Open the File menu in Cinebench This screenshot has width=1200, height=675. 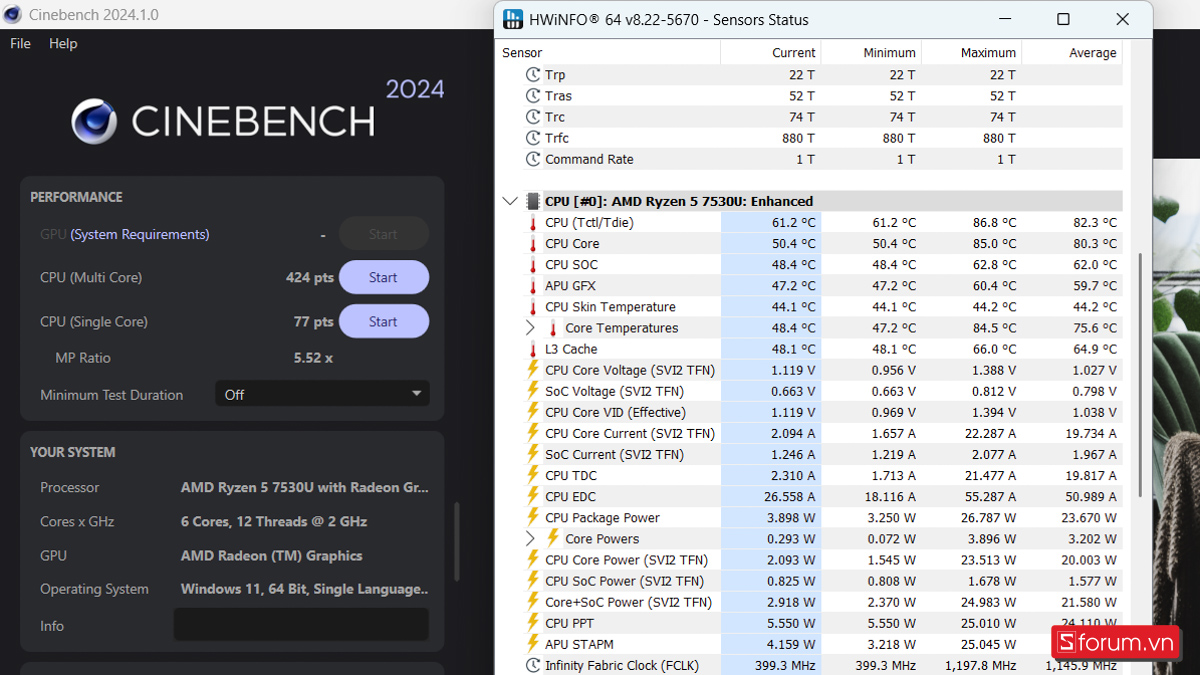point(20,43)
